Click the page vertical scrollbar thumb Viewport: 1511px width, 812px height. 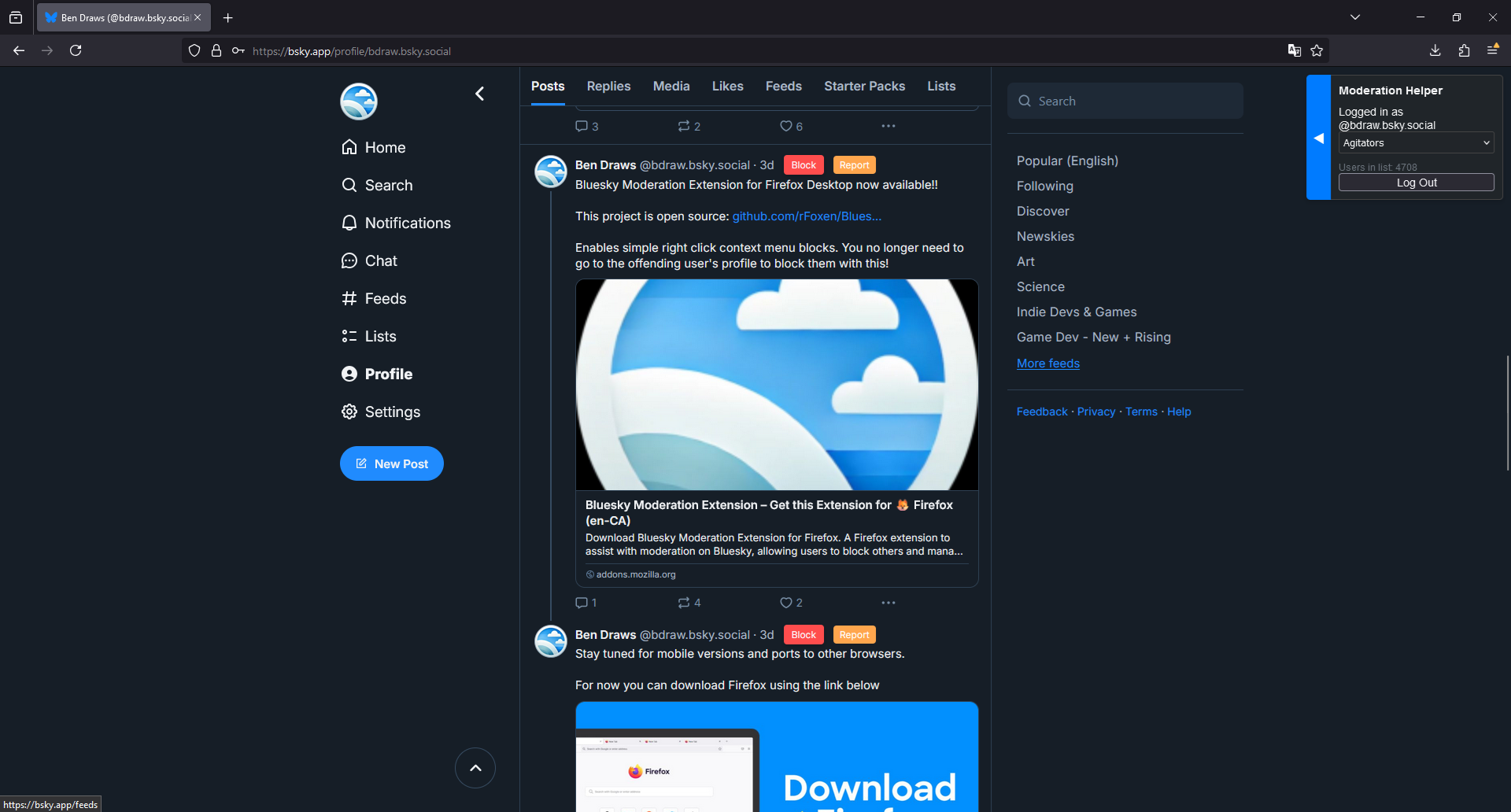tap(1508, 413)
